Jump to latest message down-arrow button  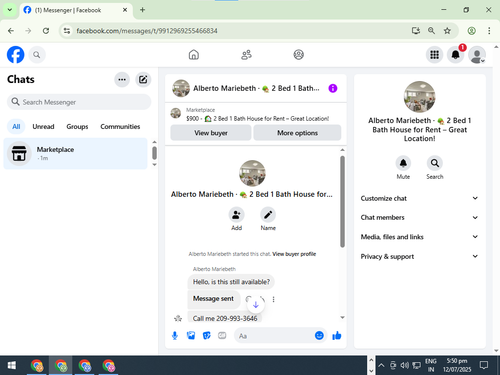pos(256,305)
